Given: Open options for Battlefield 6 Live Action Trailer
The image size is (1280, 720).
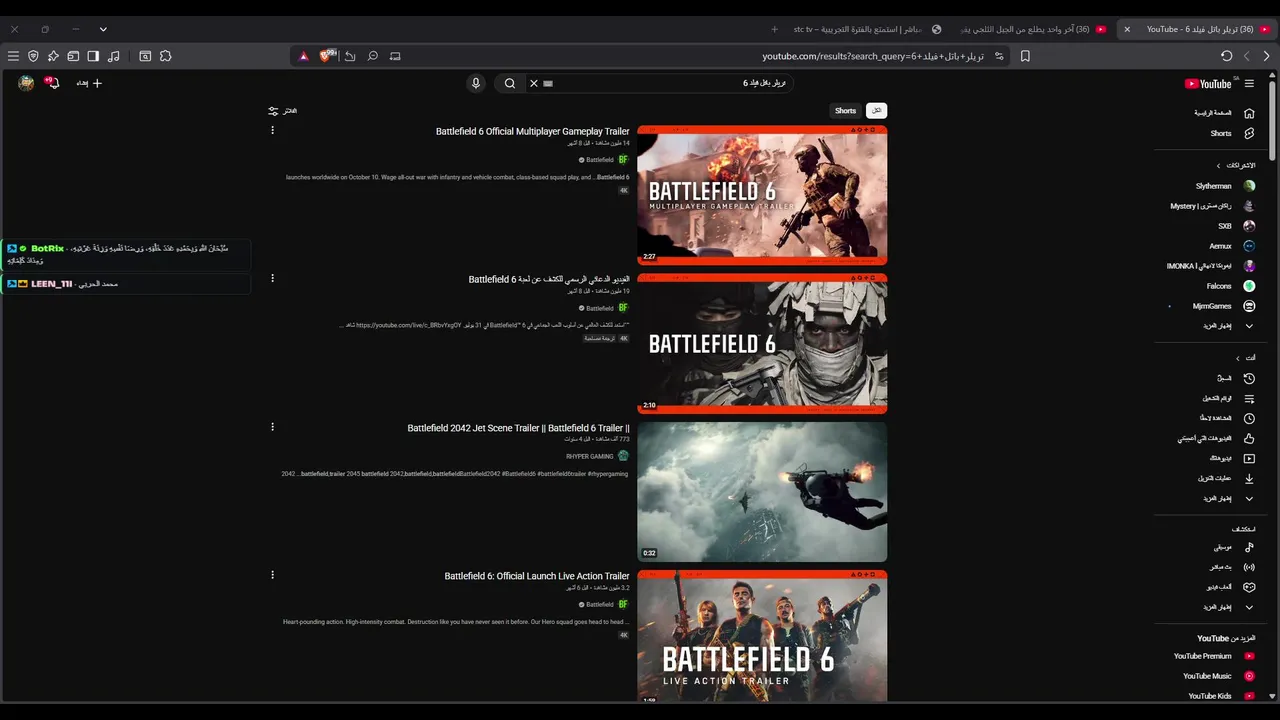Looking at the screenshot, I should [x=272, y=575].
